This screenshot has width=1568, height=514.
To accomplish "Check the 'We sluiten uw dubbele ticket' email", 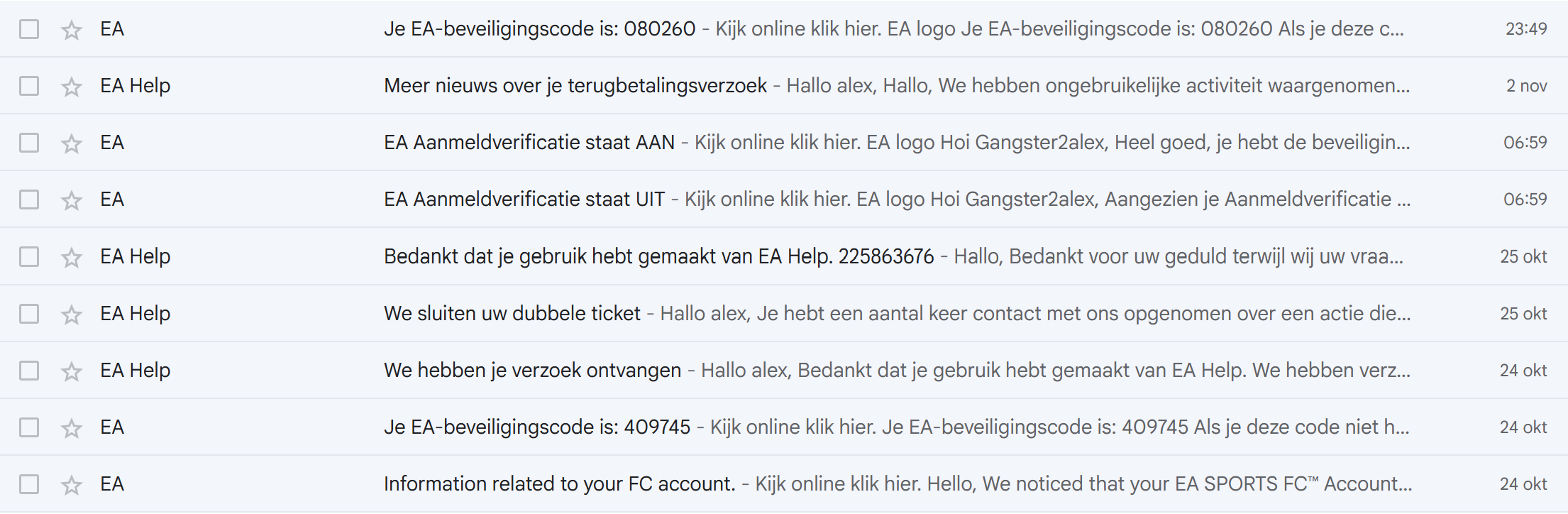I will (29, 313).
